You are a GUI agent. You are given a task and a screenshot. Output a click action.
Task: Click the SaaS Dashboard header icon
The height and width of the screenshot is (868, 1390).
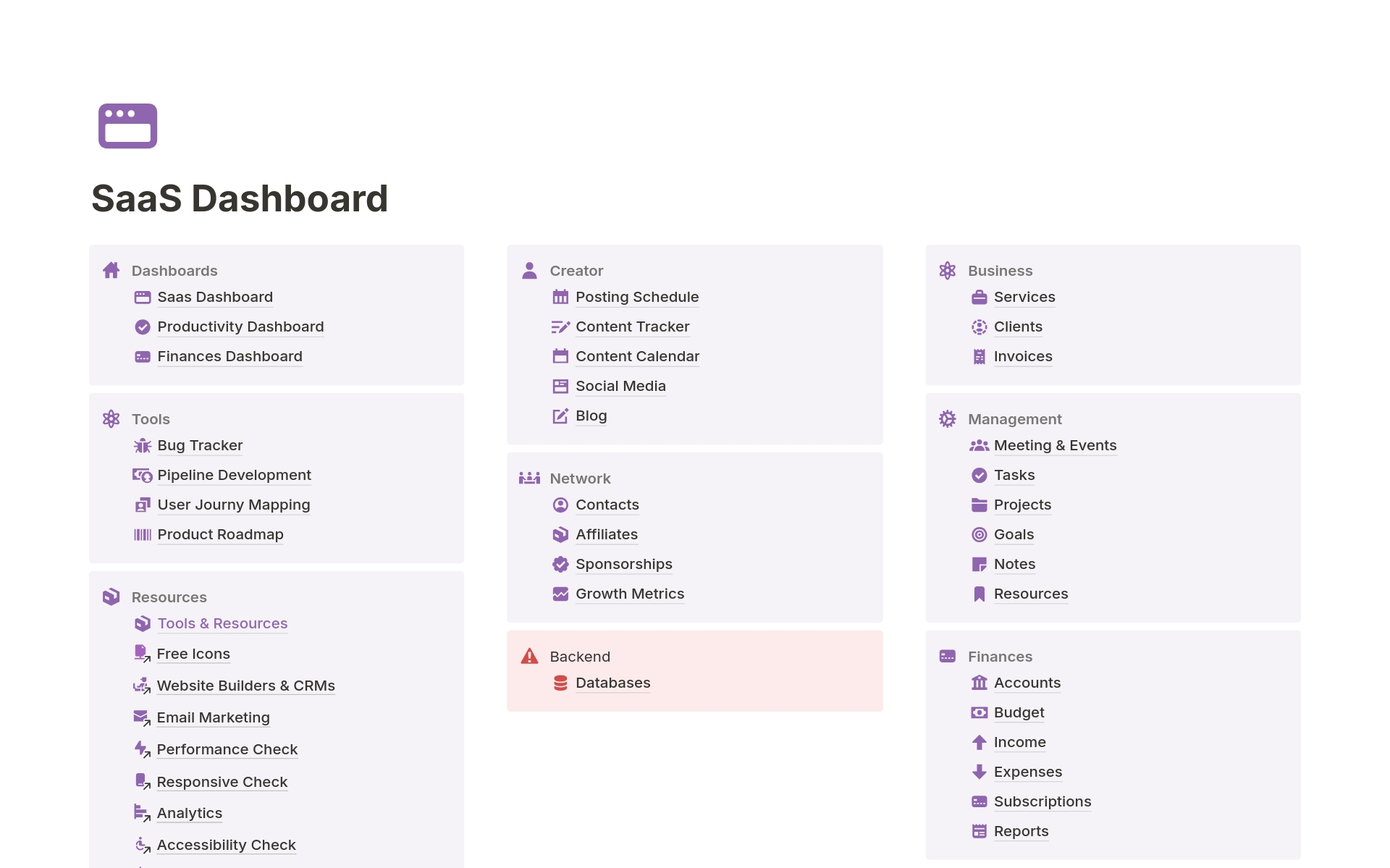127,126
